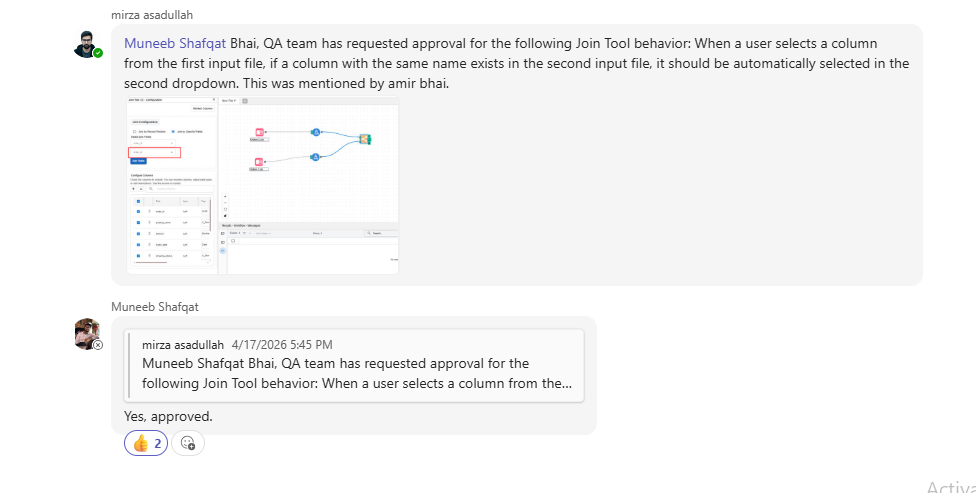Click the 4/17/2026 5:45 PM timestamp
976x493 pixels.
(282, 345)
